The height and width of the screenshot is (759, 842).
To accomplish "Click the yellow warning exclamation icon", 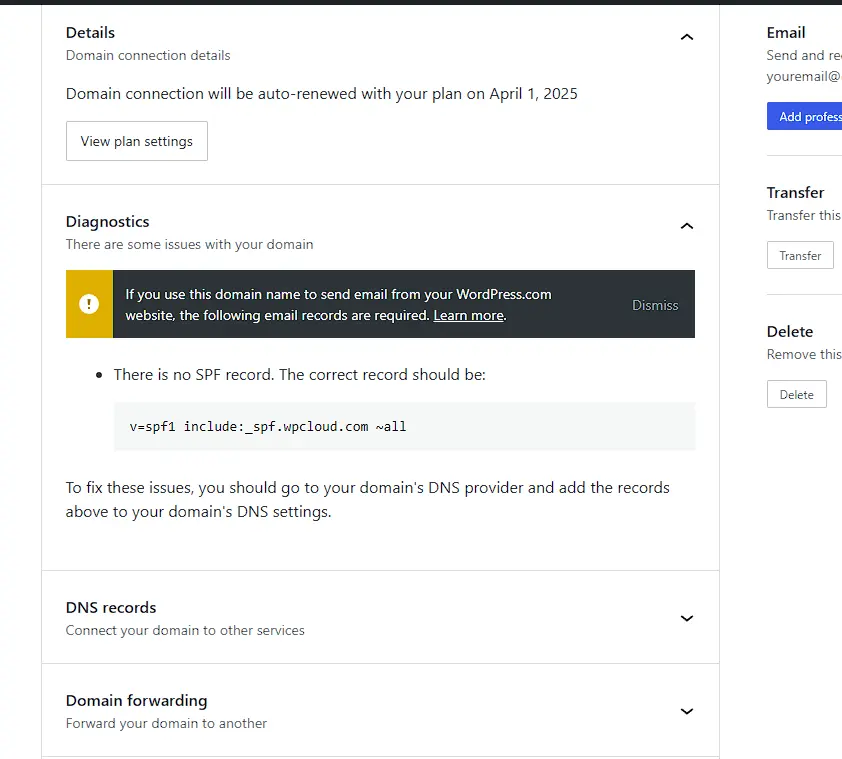I will (x=89, y=304).
